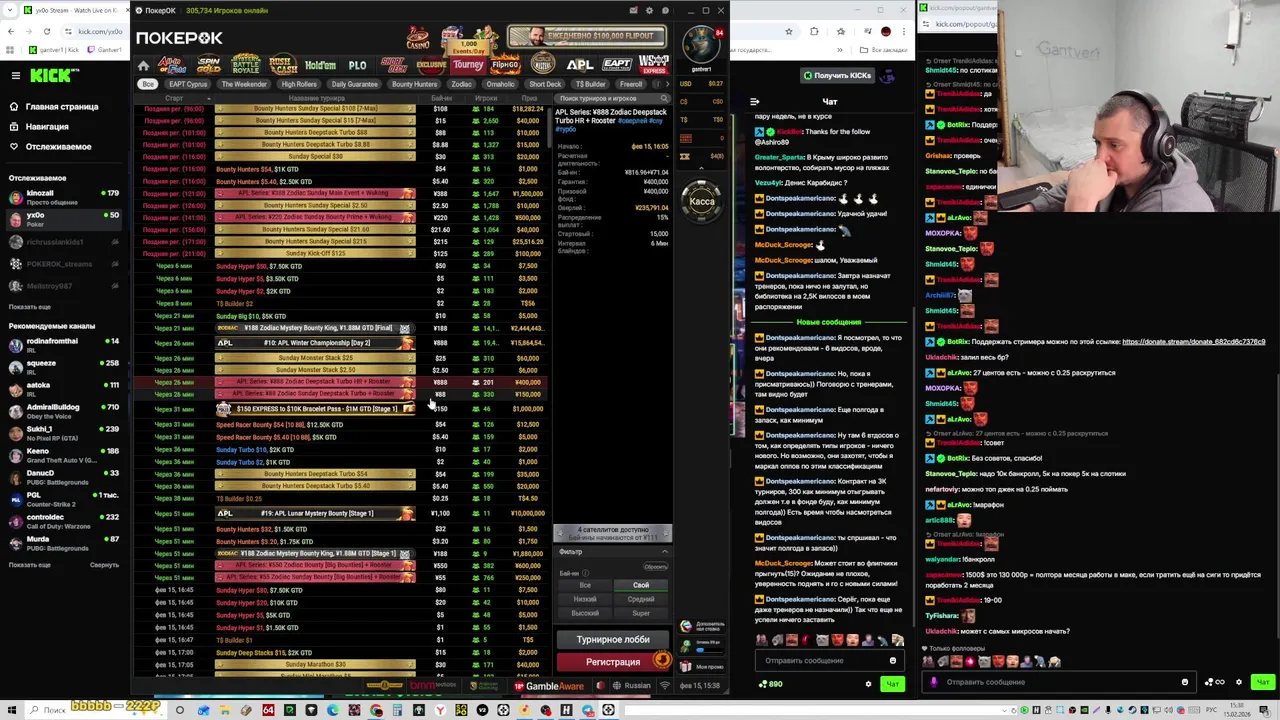Choose 'Свой' buy-in filter option
The height and width of the screenshot is (720, 1280).
pos(641,585)
